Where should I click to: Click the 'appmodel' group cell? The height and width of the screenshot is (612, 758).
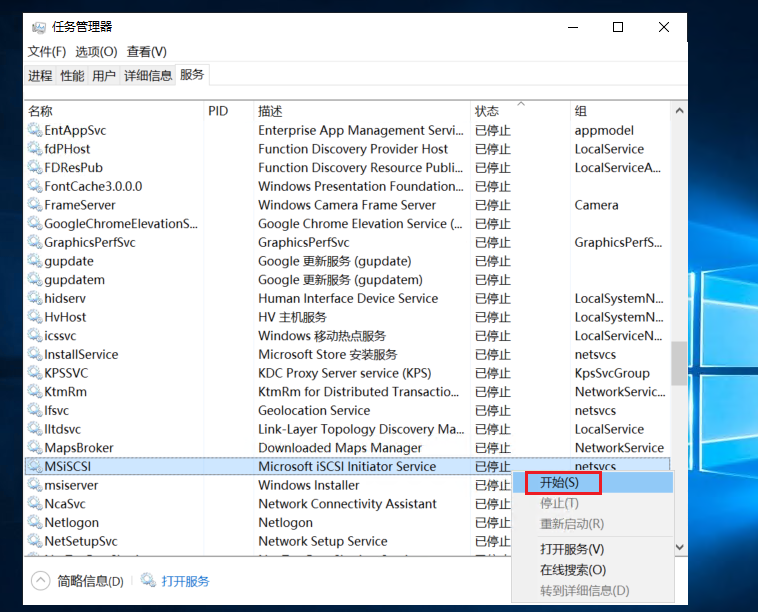pos(604,130)
